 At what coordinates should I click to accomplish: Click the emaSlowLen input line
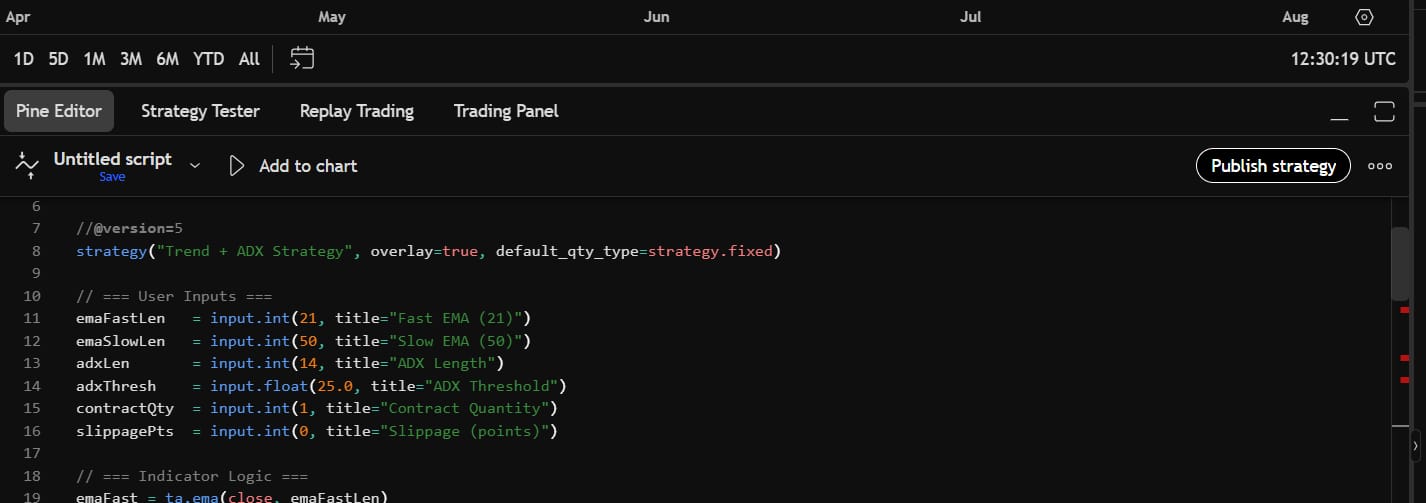[303, 341]
